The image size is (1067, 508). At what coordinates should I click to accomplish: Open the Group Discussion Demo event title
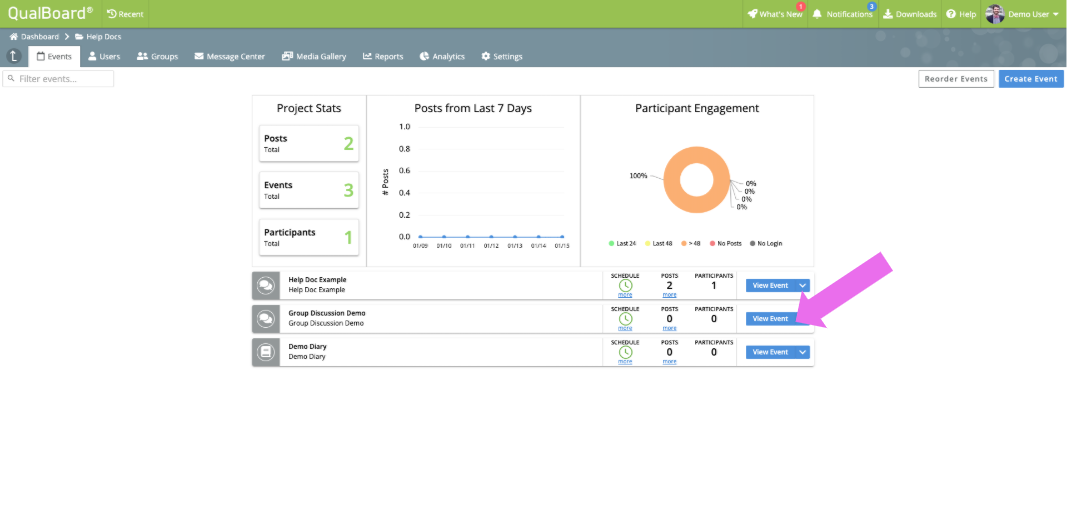pyautogui.click(x=327, y=314)
